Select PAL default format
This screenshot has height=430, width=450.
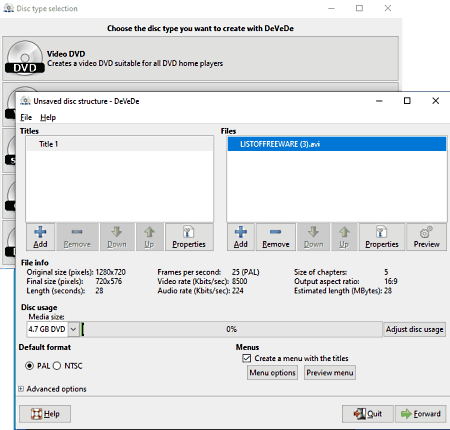point(29,366)
